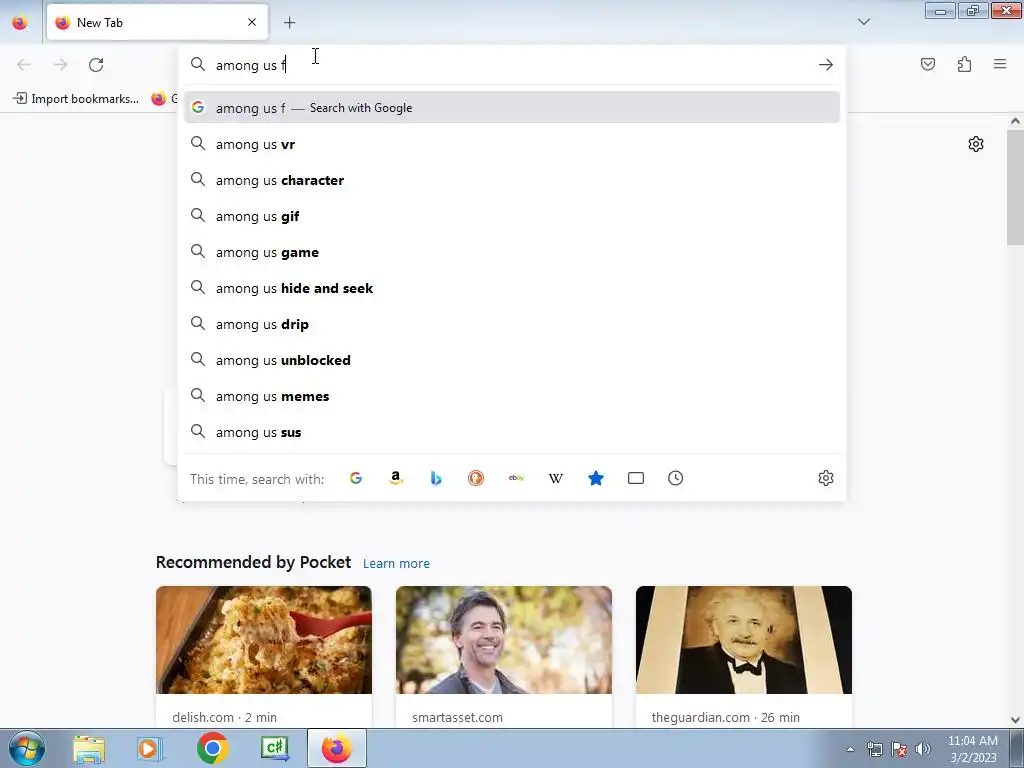Viewport: 1024px width, 768px height.
Task: Go back one page
Action: point(24,65)
